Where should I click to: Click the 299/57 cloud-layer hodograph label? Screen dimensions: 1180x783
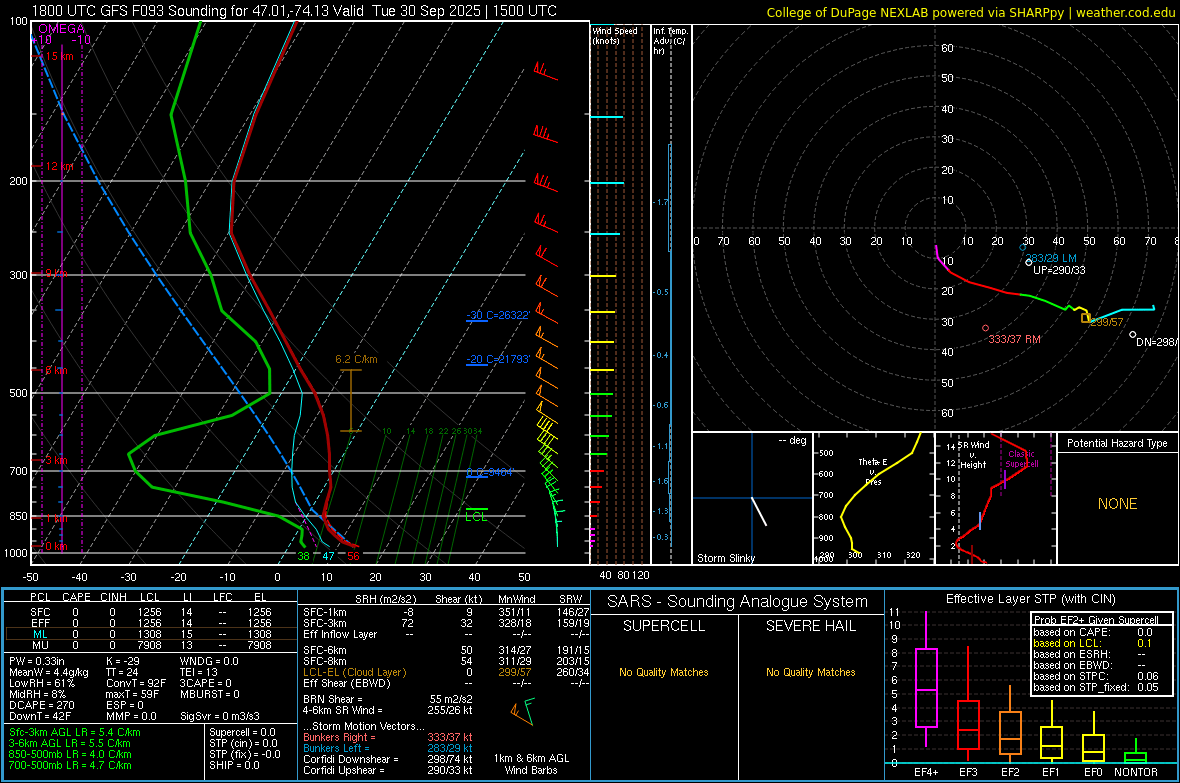(1107, 322)
